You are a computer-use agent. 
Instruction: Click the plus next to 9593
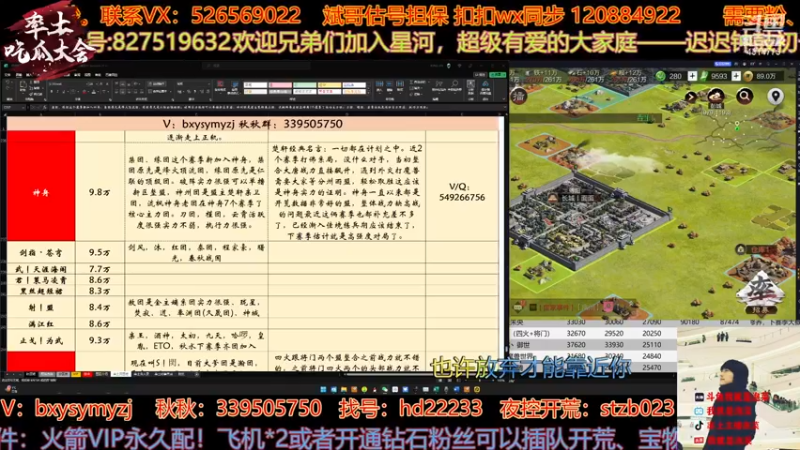tap(736, 76)
